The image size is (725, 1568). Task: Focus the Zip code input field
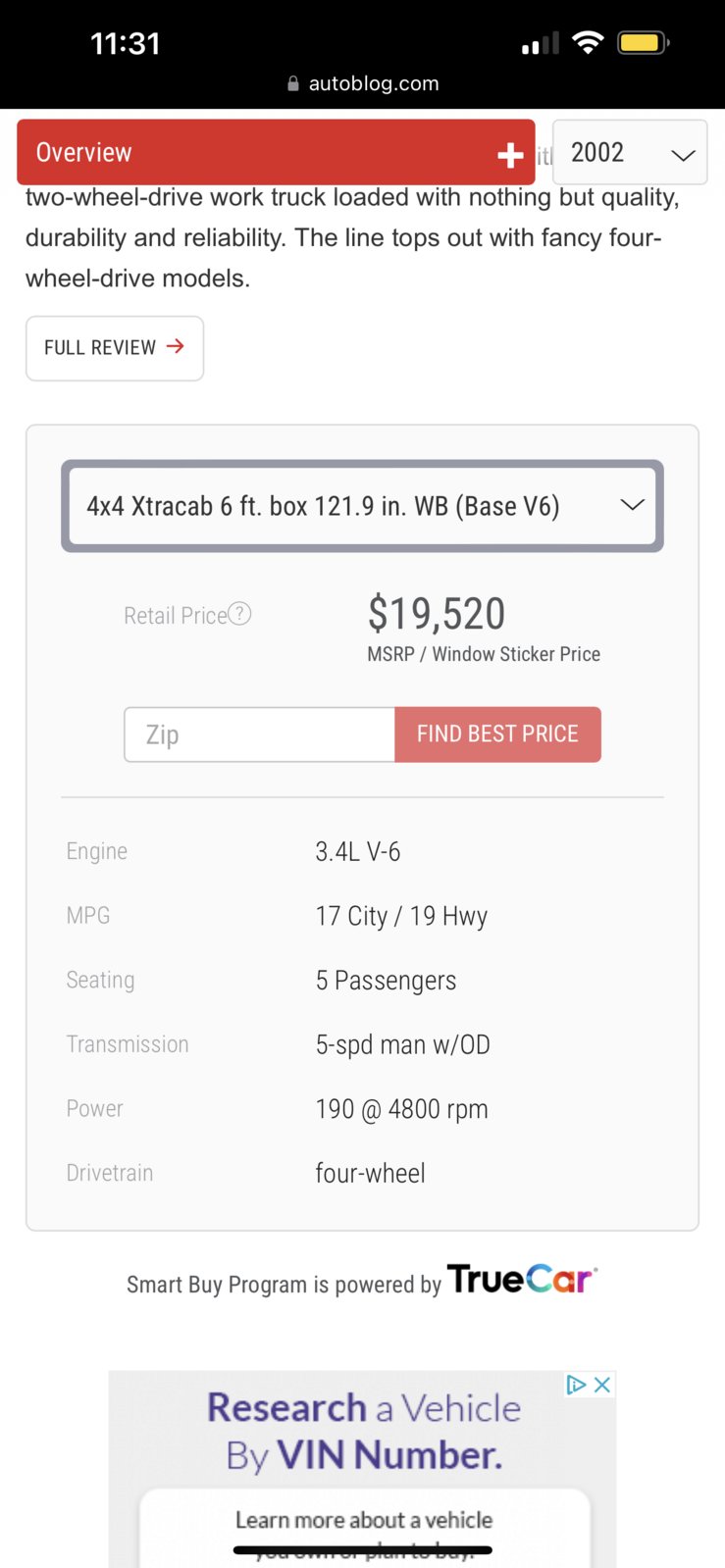coord(260,734)
